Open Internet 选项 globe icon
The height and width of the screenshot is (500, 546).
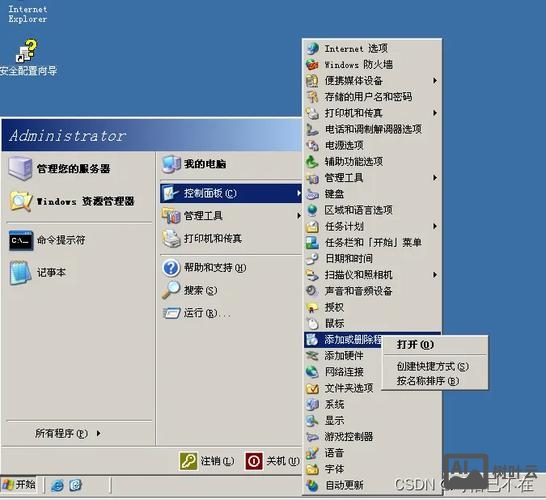click(x=312, y=48)
